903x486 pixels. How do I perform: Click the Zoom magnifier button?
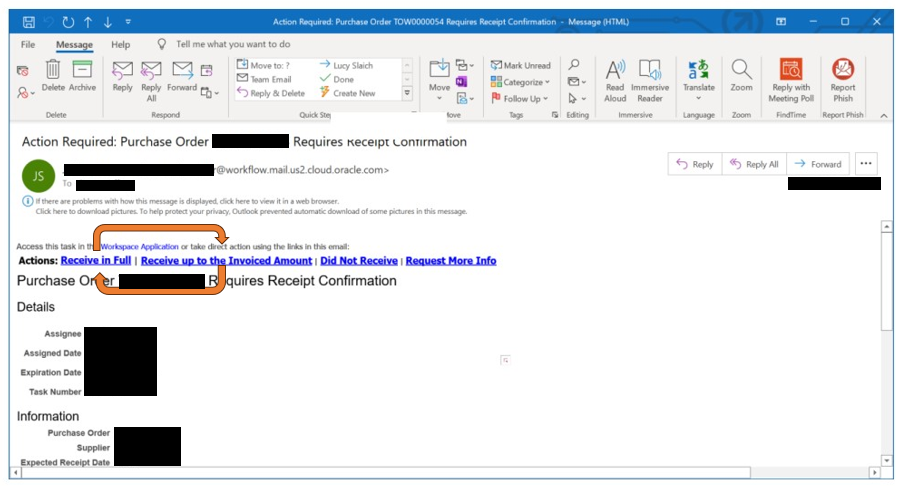(741, 75)
